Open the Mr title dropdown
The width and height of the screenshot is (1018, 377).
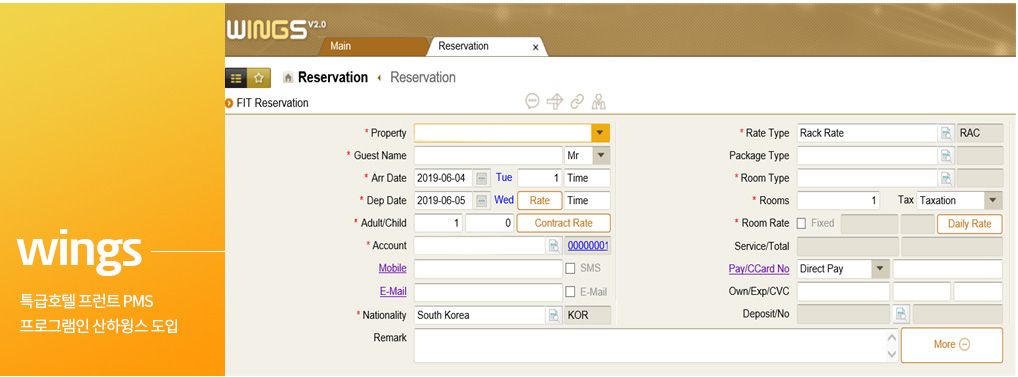tap(601, 156)
